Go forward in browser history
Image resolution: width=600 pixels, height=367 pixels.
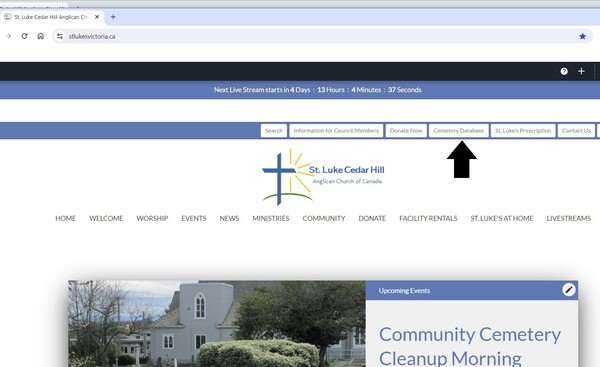tap(8, 36)
